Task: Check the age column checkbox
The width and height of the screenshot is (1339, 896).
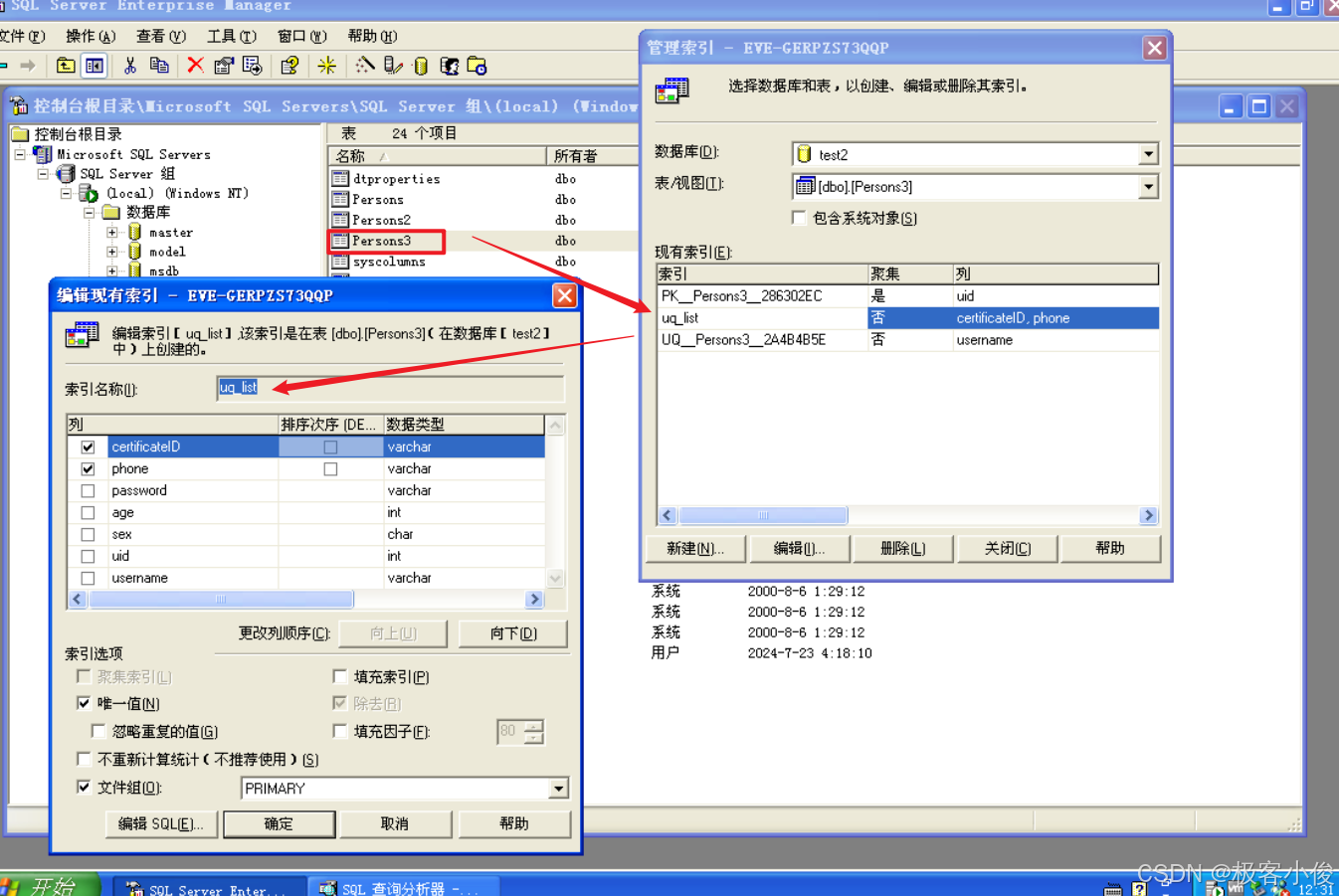Action: [88, 513]
